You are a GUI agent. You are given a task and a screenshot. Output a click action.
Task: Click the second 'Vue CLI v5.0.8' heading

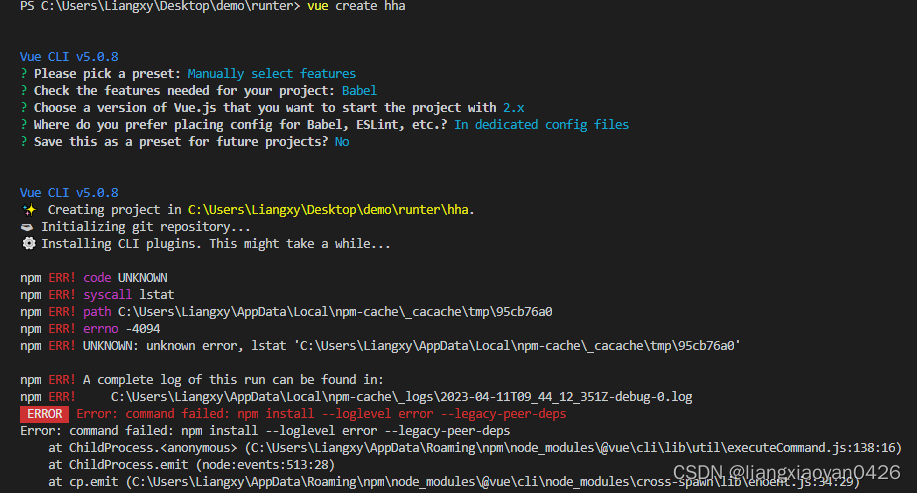coord(69,192)
